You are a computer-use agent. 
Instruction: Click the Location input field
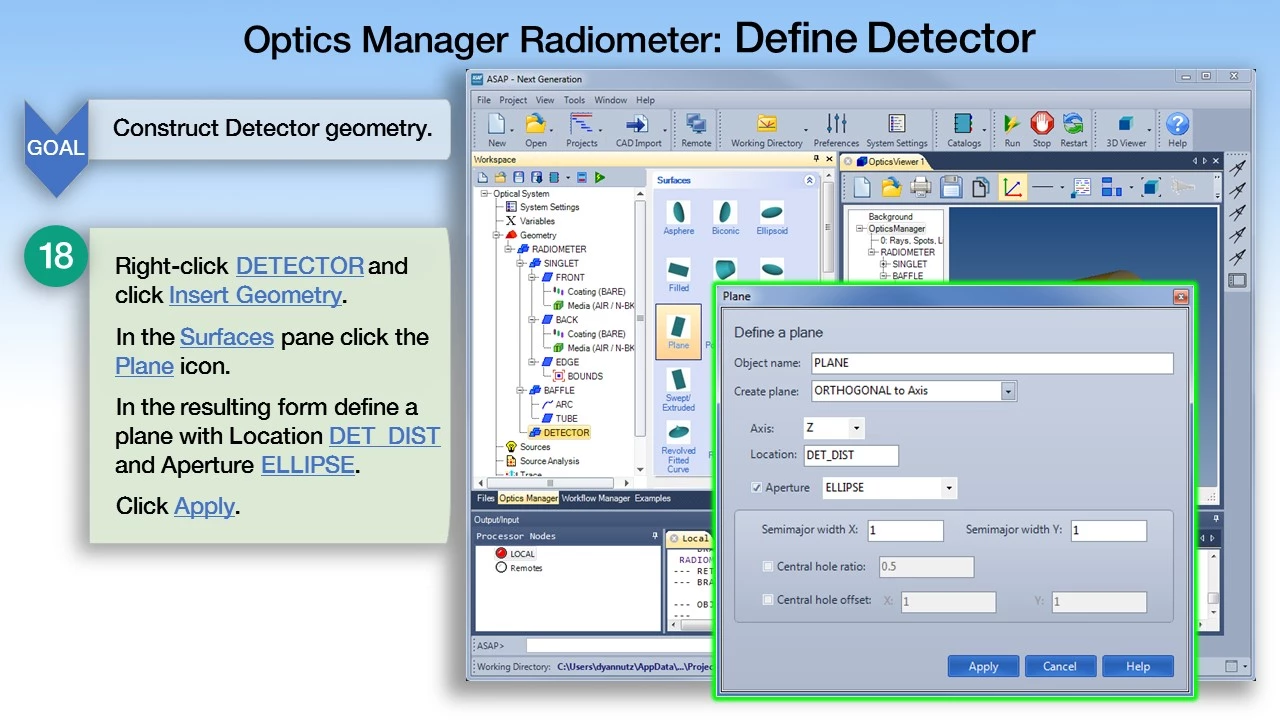tap(851, 456)
